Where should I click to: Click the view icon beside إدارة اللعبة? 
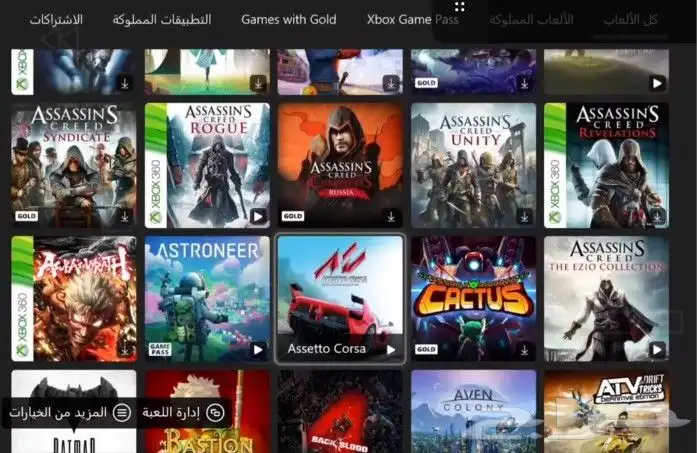click(x=216, y=413)
